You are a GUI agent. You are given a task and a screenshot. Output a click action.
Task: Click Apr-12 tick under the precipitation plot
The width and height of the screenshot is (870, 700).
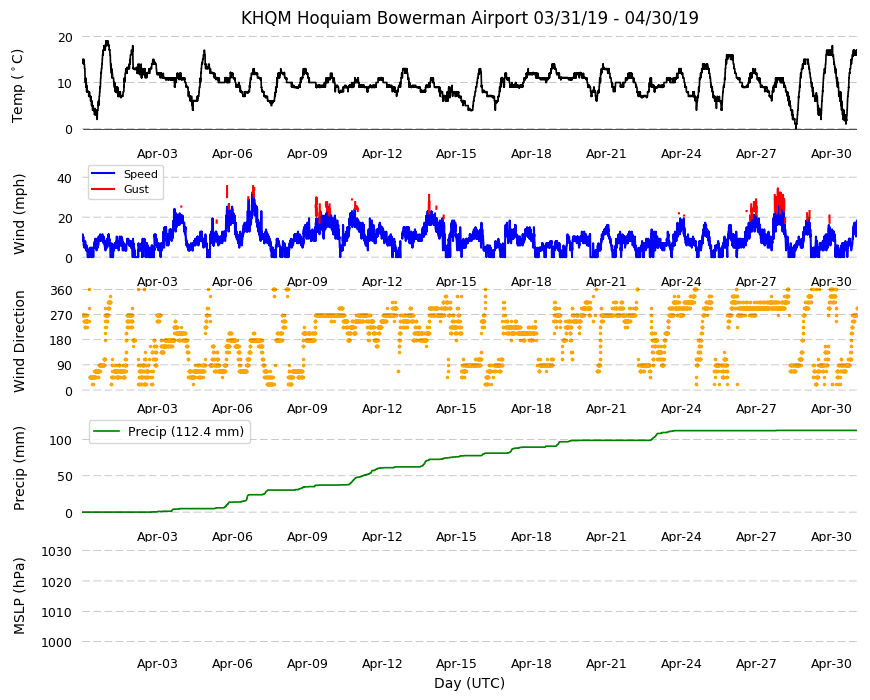pos(382,536)
